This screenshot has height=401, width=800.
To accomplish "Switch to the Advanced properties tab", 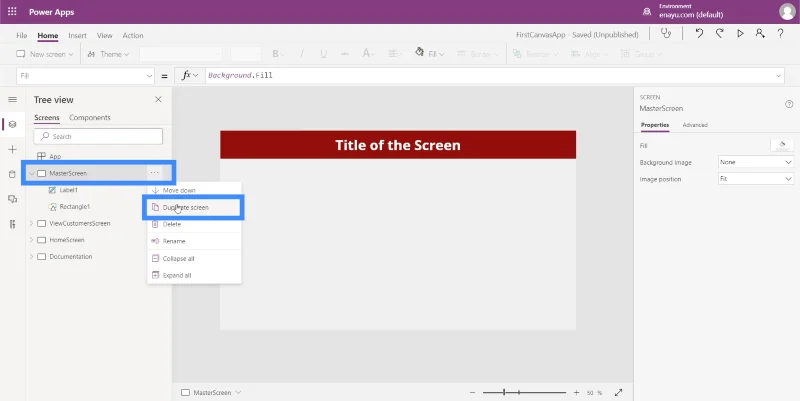I will pyautogui.click(x=695, y=125).
